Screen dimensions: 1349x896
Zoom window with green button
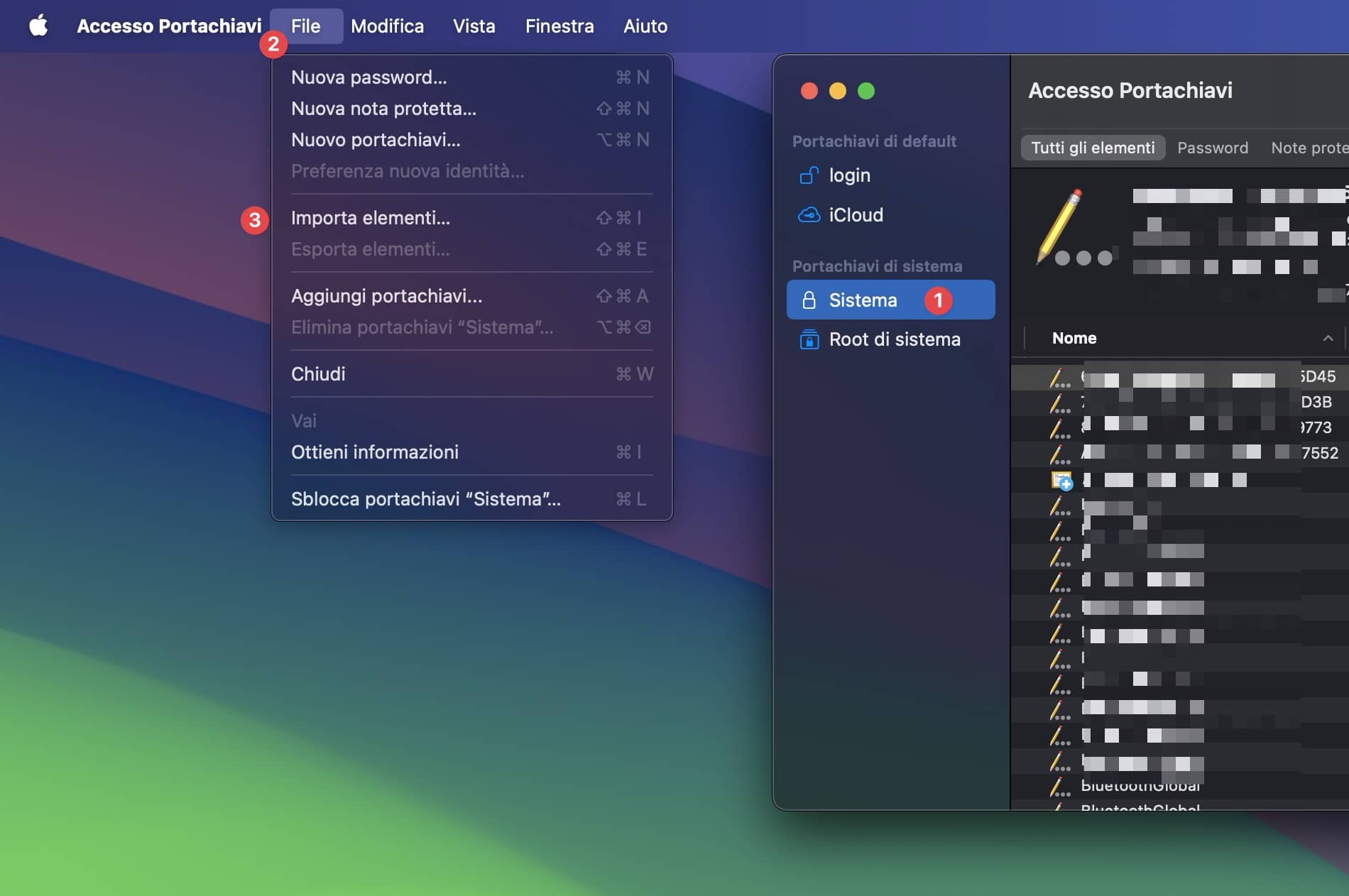coord(865,91)
